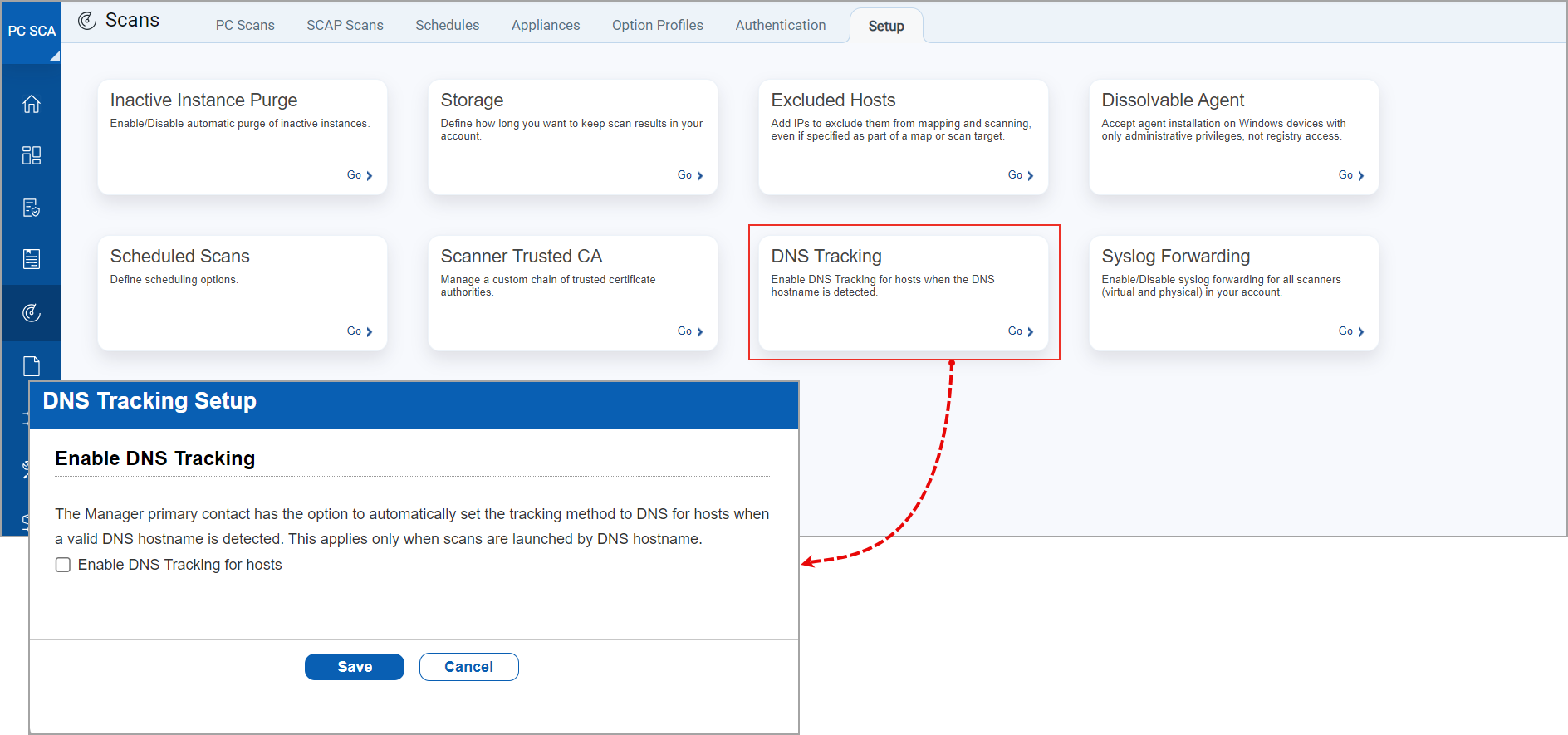Open the Appliances tab
This screenshot has width=1568, height=735.
pos(546,25)
